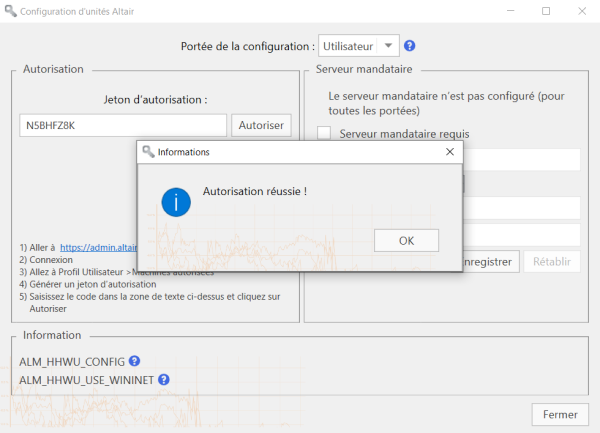Click the help icon next to ALM_HHWU_USE_WININET

[x=164, y=380]
